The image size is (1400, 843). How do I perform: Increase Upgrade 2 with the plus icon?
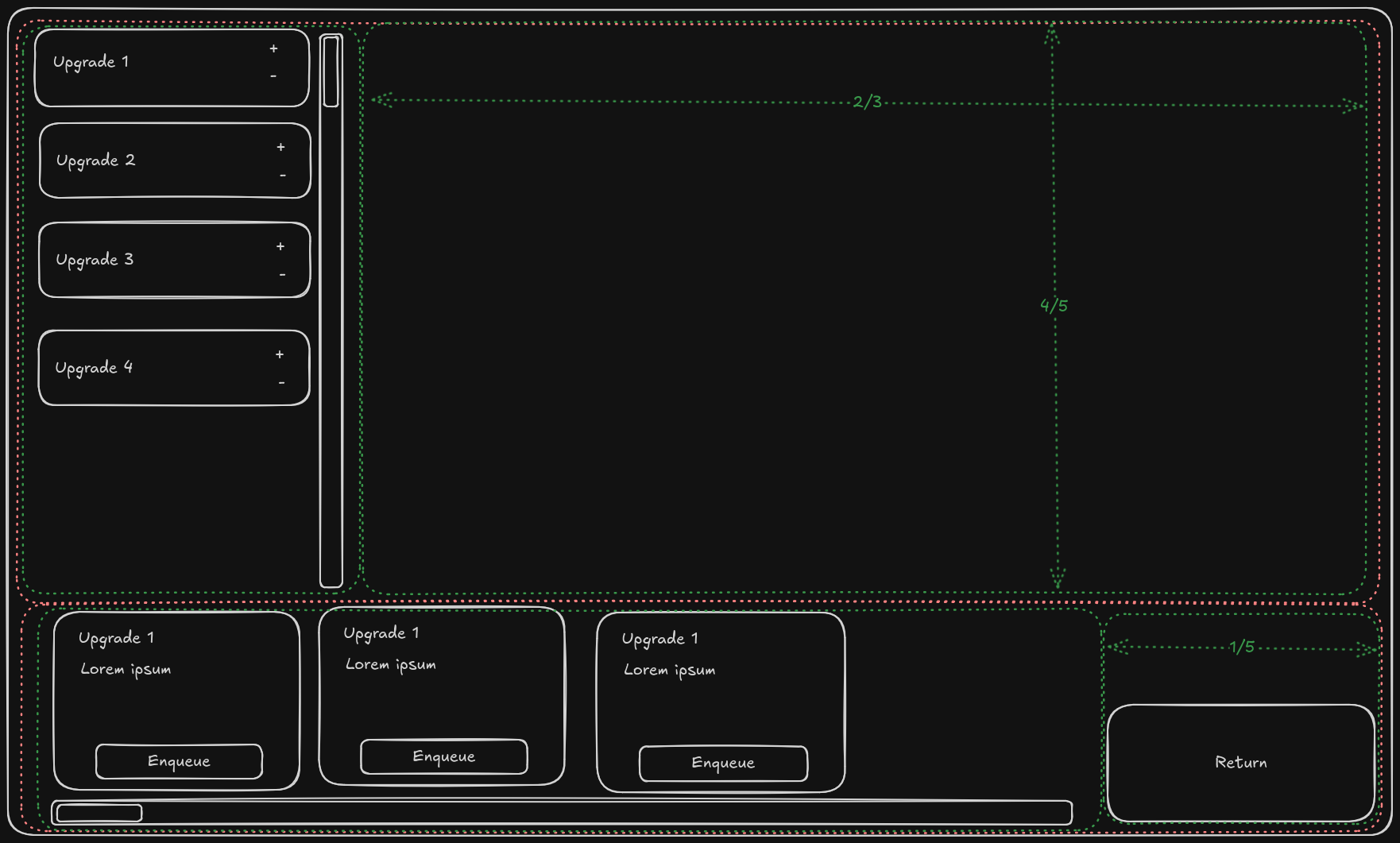point(280,147)
